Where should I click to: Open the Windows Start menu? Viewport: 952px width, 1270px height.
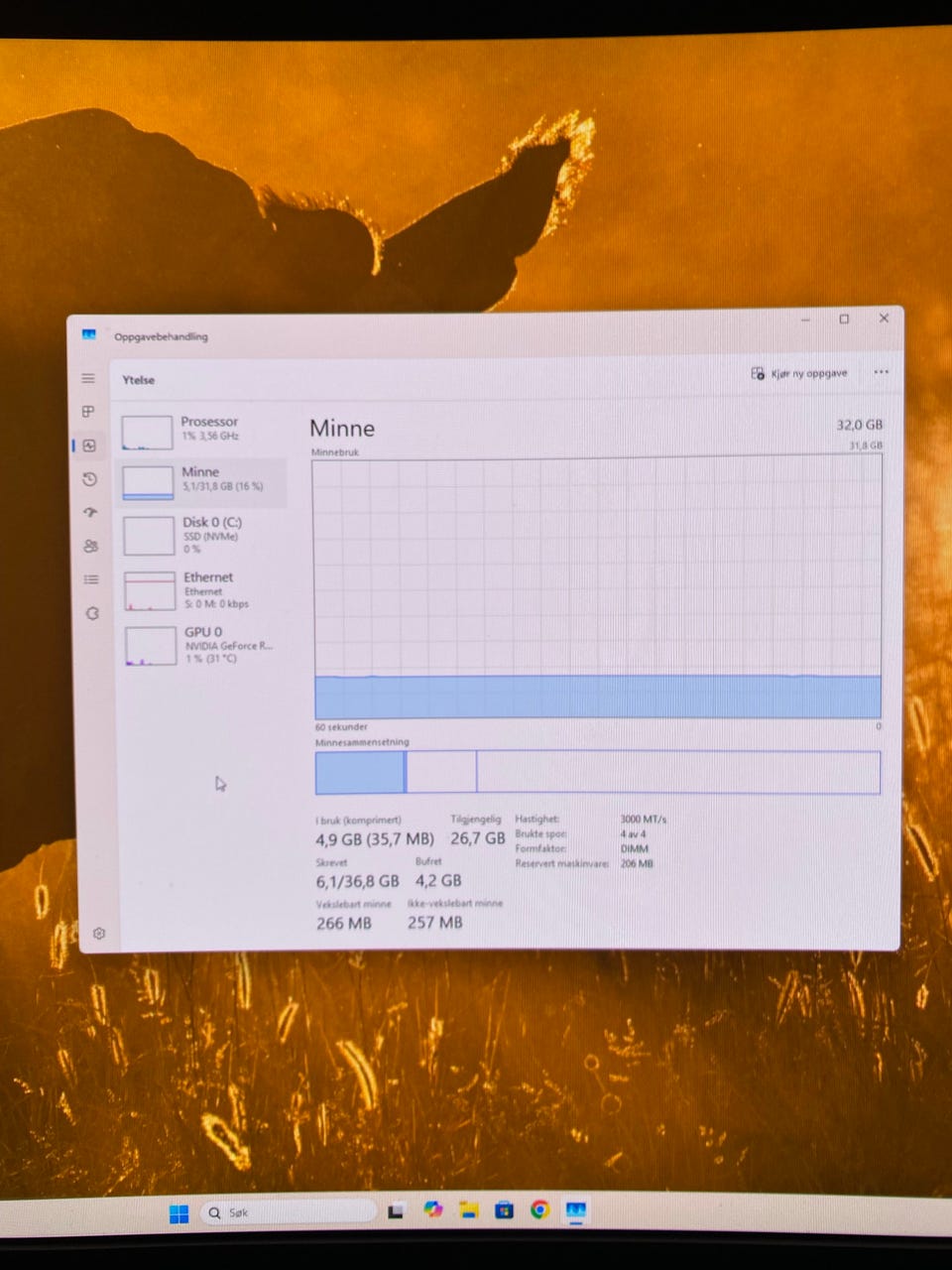(178, 1213)
